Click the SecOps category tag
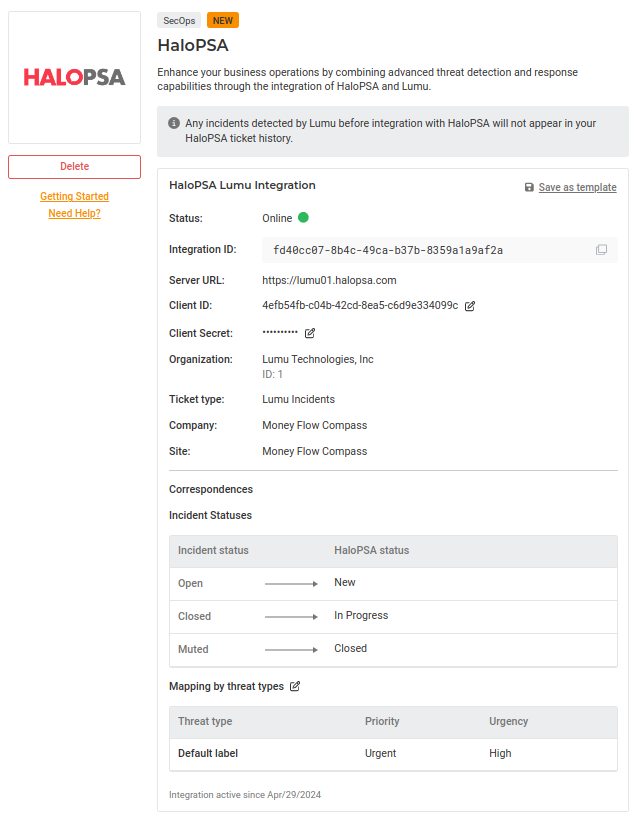 tap(179, 20)
